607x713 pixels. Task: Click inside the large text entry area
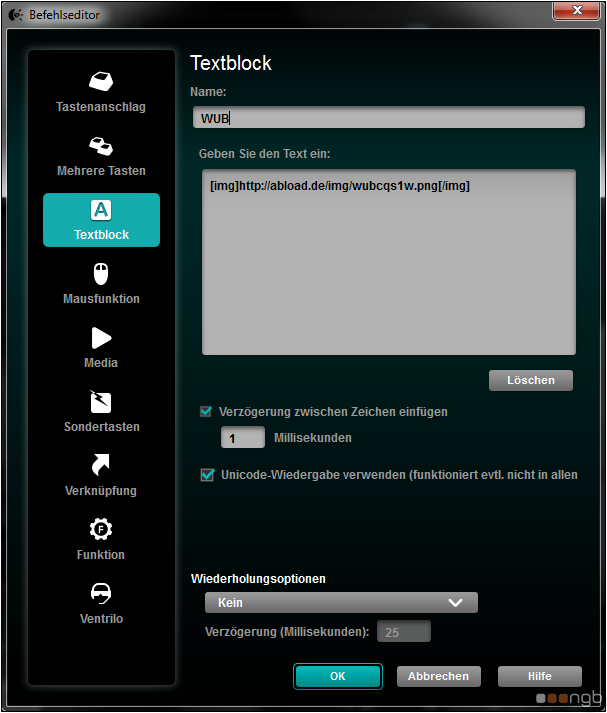[x=388, y=270]
